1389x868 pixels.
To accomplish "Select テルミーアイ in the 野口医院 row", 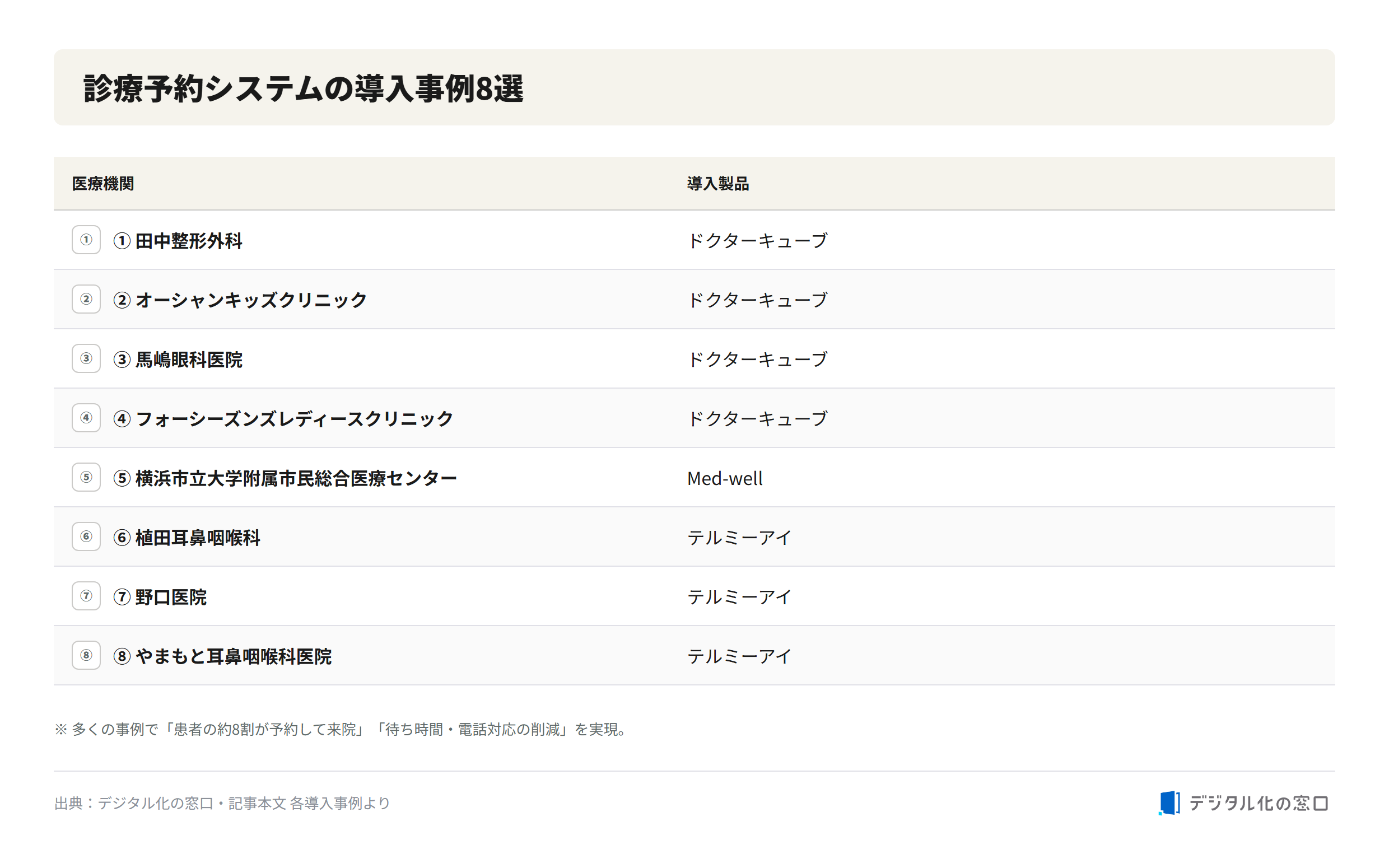I will [740, 597].
